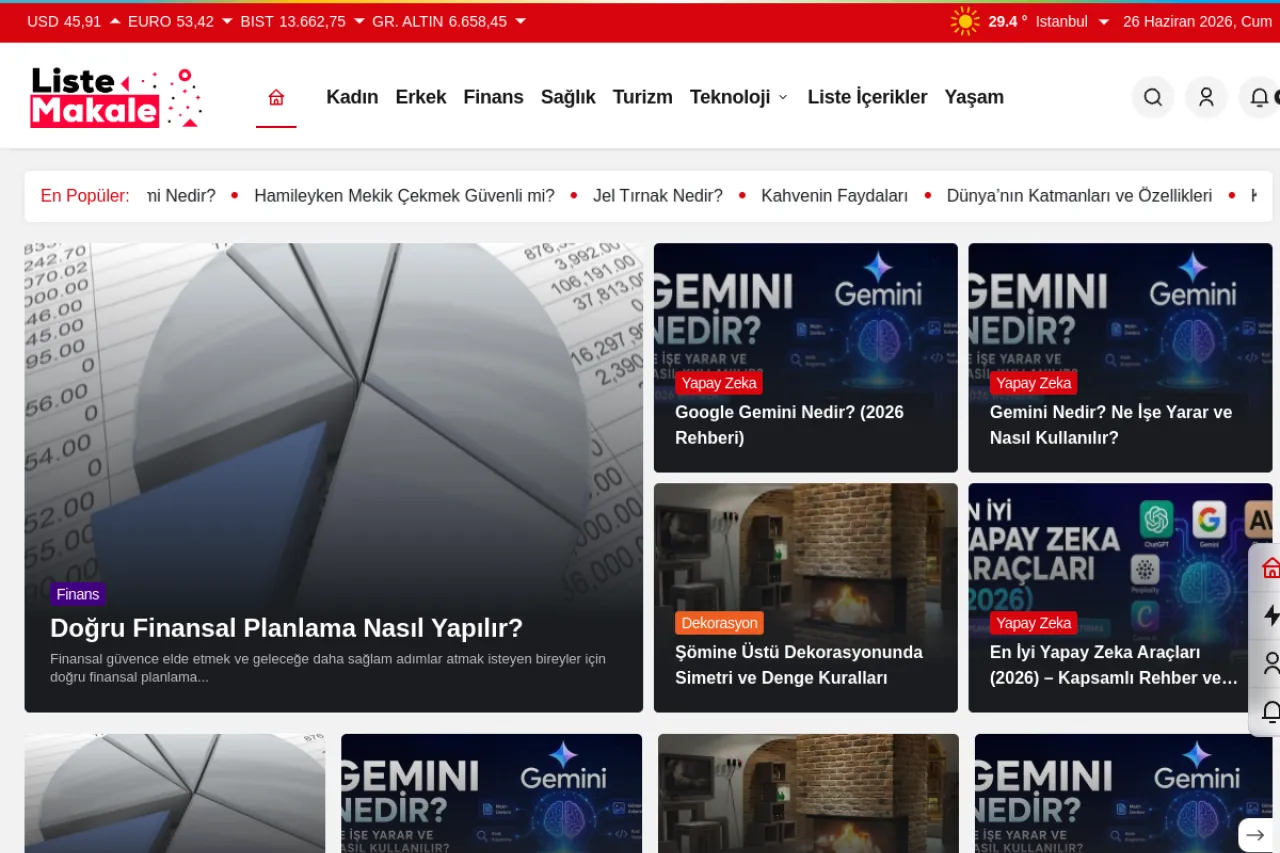Image resolution: width=1280 pixels, height=853 pixels.
Task: Click the notification bell in the header
Action: 1260,97
